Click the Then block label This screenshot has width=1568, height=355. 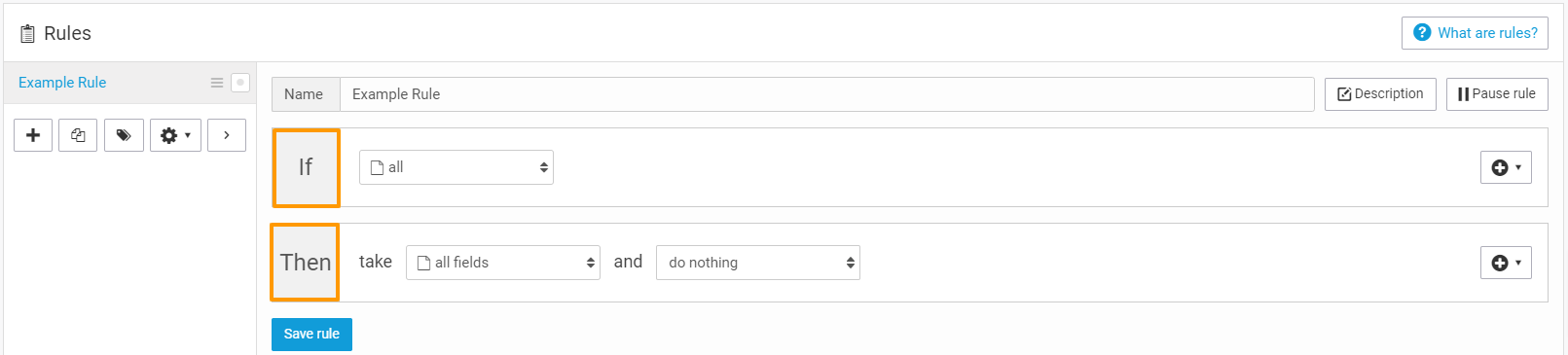(306, 263)
